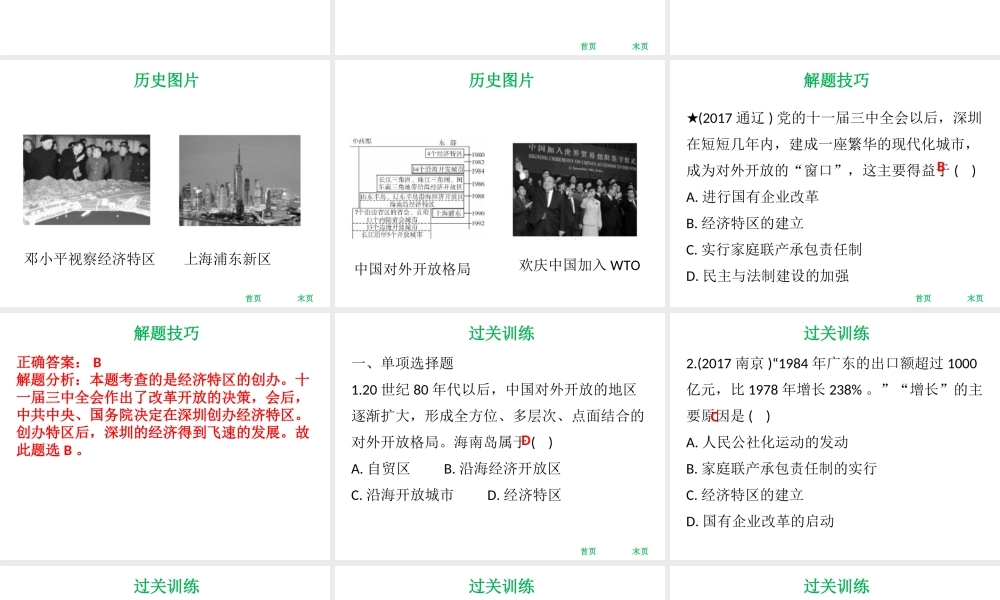Screen dimensions: 1000x600
Task: Select the Shanghai Pudong skyline photo
Action: pos(240,180)
